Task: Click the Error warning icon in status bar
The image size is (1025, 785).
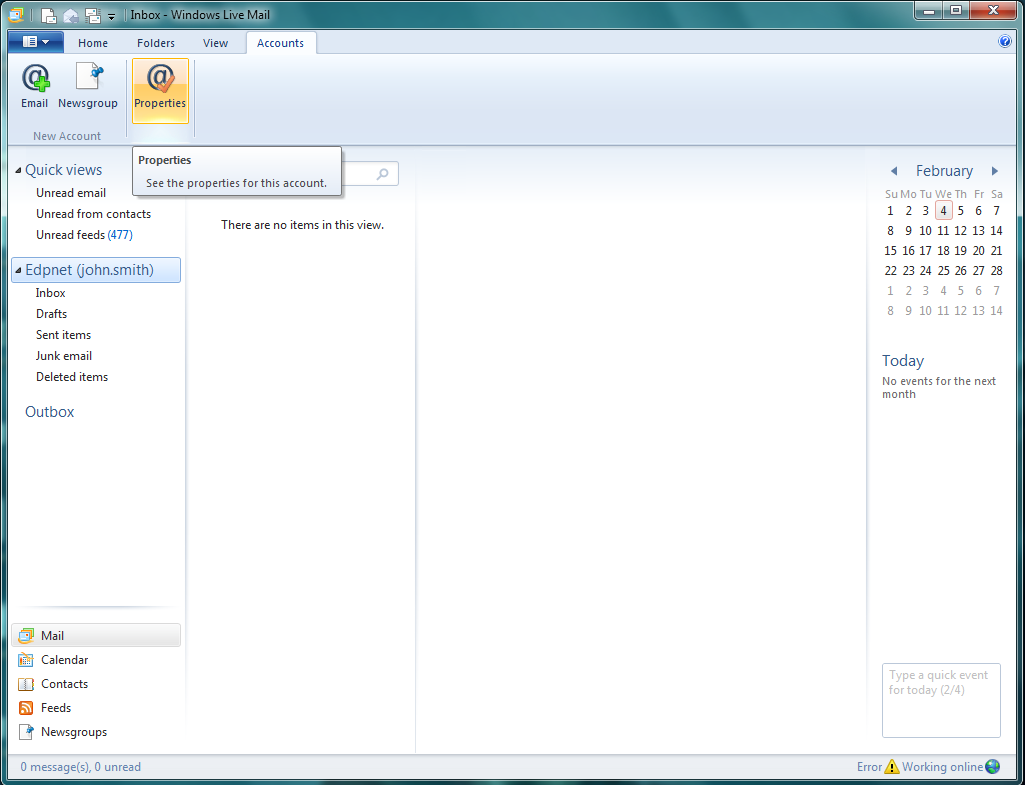Action: point(892,767)
